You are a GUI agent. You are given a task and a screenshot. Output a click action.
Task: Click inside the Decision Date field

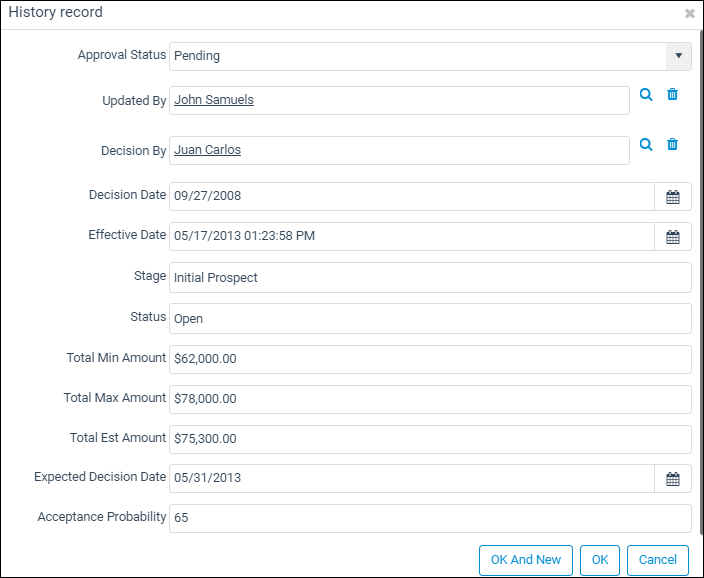click(412, 196)
